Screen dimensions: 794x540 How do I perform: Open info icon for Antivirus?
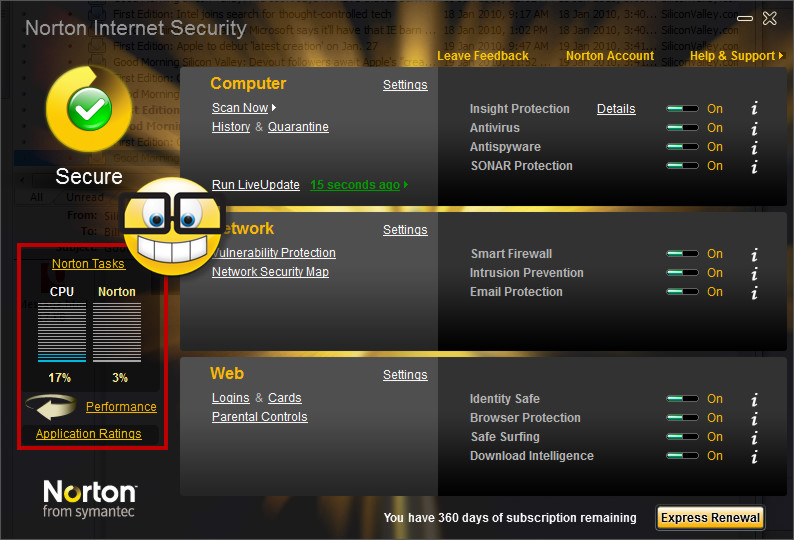coord(754,128)
